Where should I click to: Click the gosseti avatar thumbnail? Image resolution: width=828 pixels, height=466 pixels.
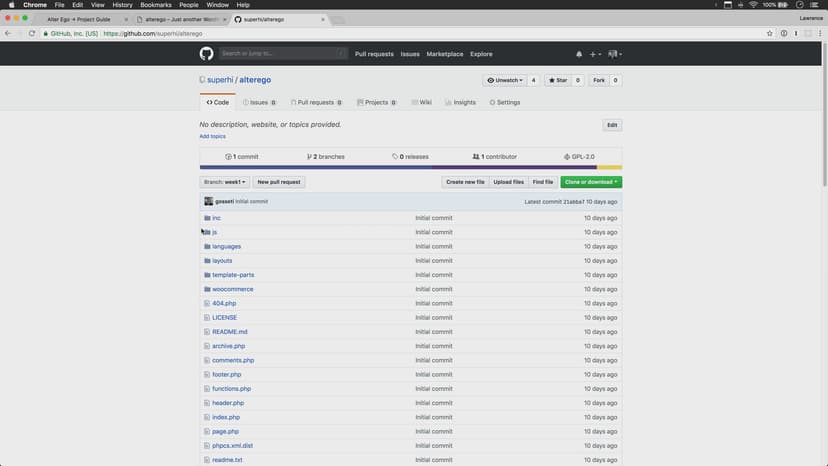pos(208,202)
